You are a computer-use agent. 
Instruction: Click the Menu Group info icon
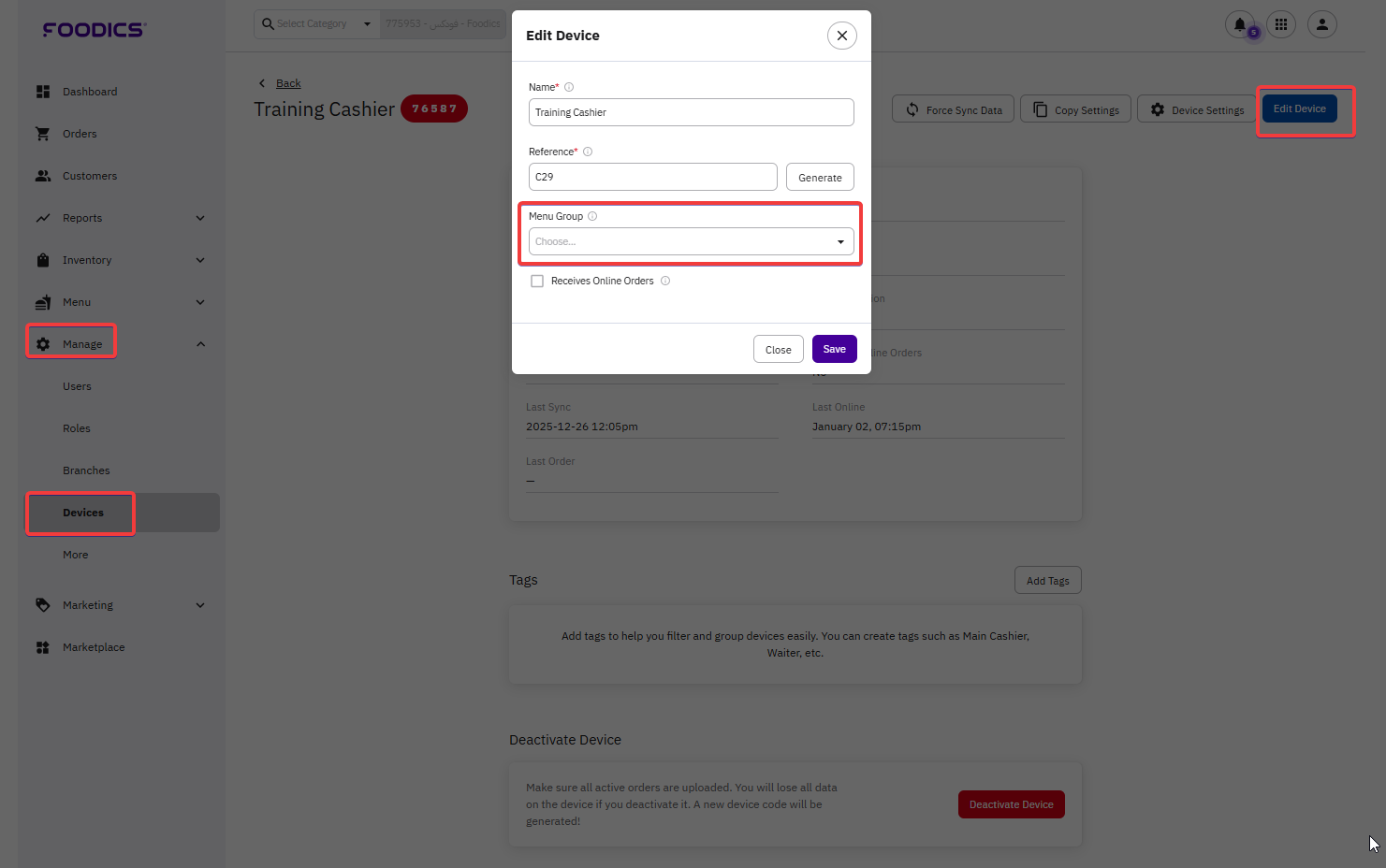point(592,216)
